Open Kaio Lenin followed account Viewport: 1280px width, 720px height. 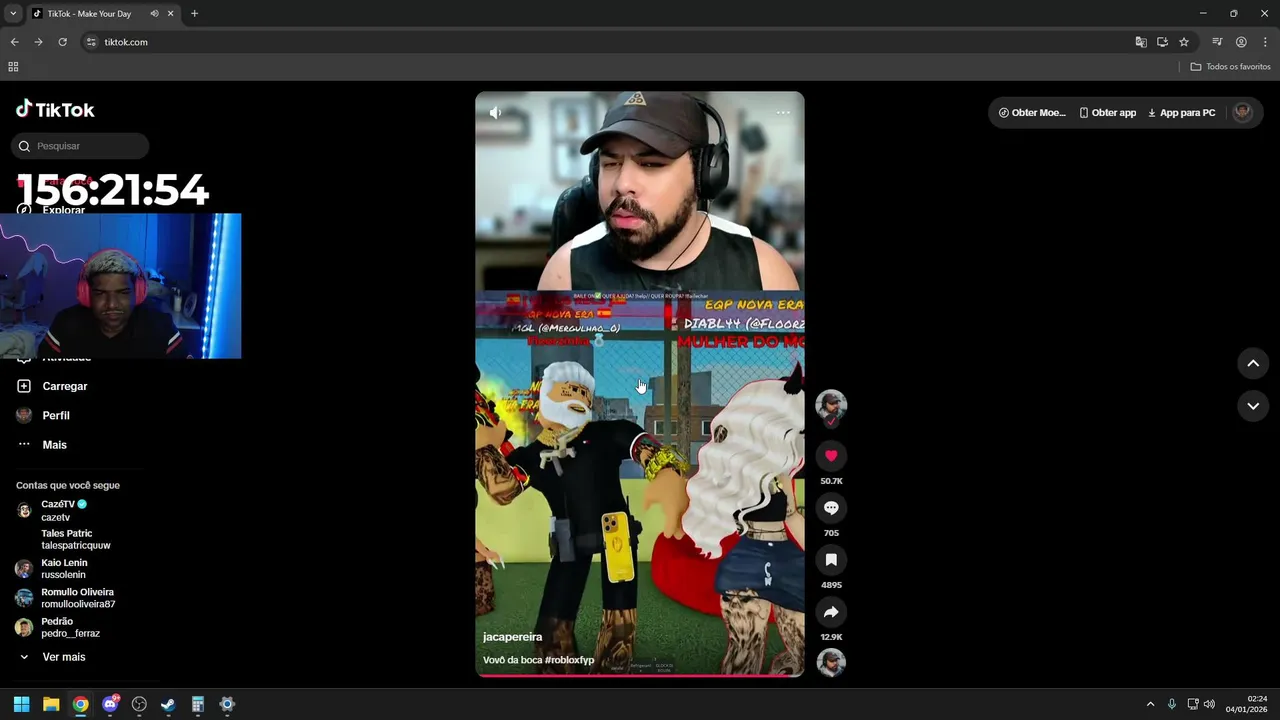pos(63,569)
